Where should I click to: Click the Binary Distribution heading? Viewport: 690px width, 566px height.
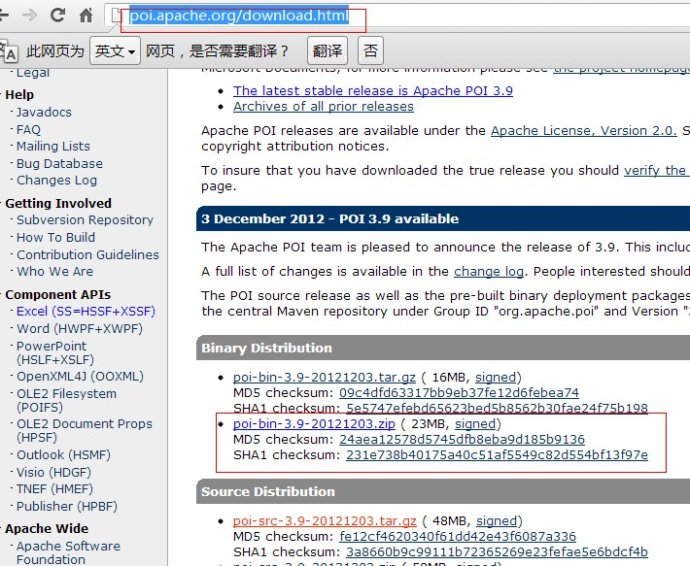(x=267, y=348)
